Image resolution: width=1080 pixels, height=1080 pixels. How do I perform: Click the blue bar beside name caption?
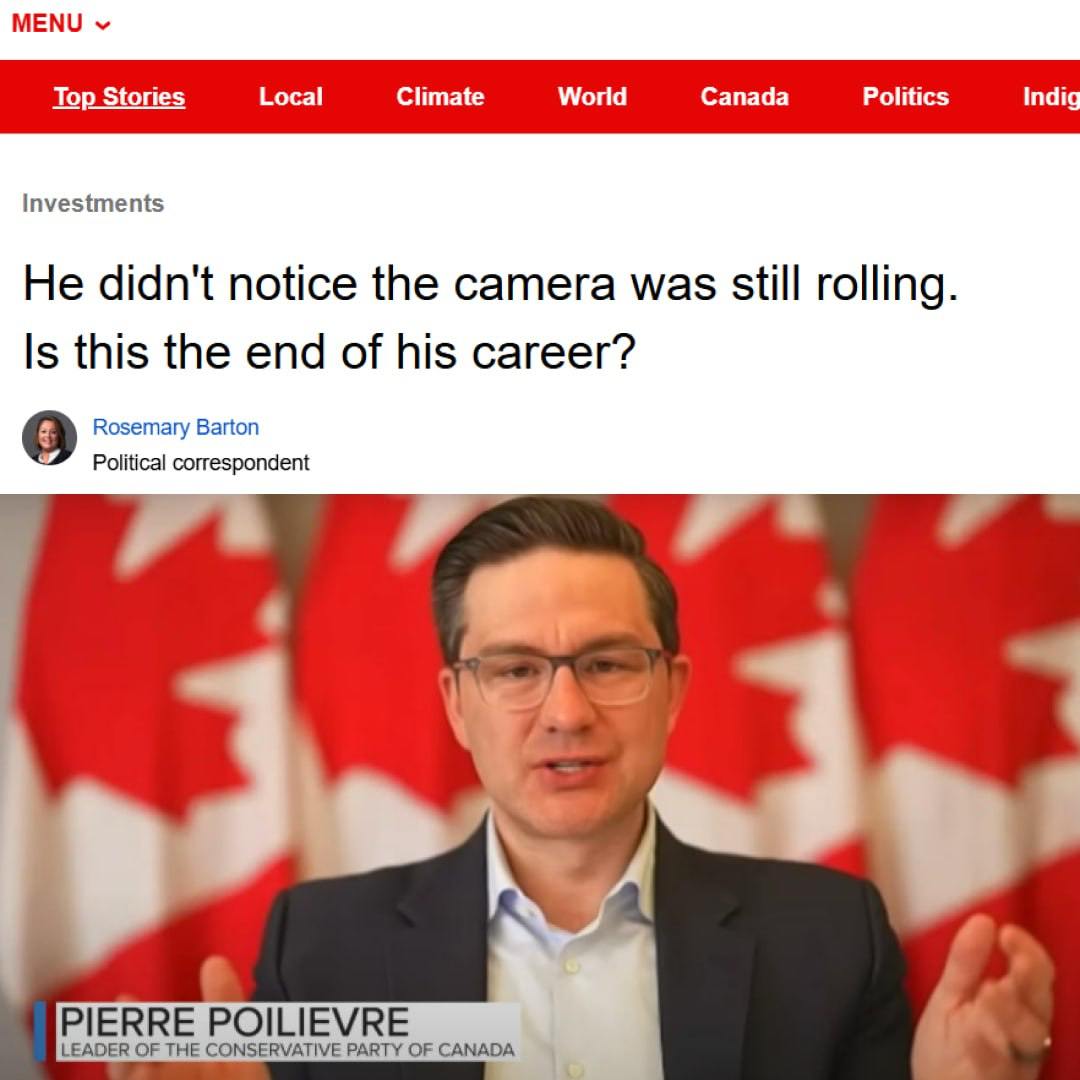point(40,1031)
